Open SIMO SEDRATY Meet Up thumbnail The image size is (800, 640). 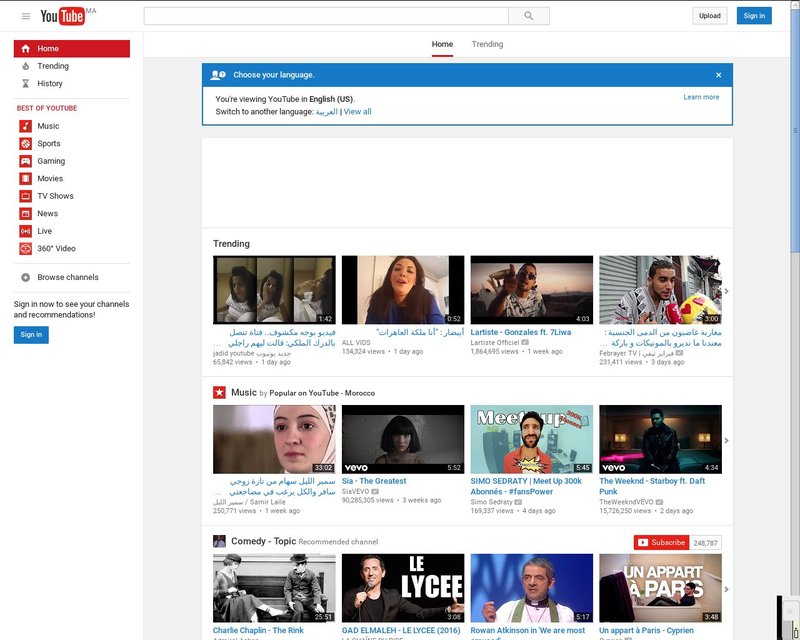point(532,439)
